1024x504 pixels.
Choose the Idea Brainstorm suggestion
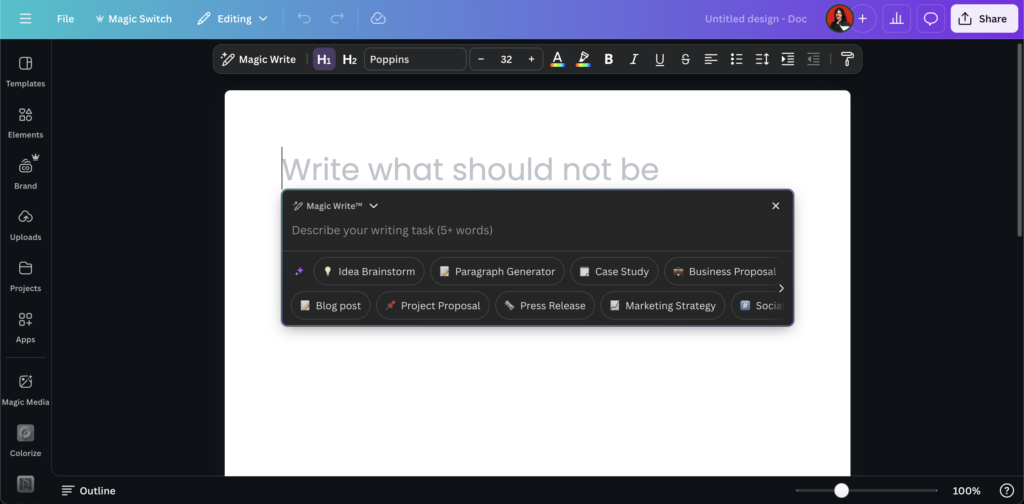click(369, 271)
